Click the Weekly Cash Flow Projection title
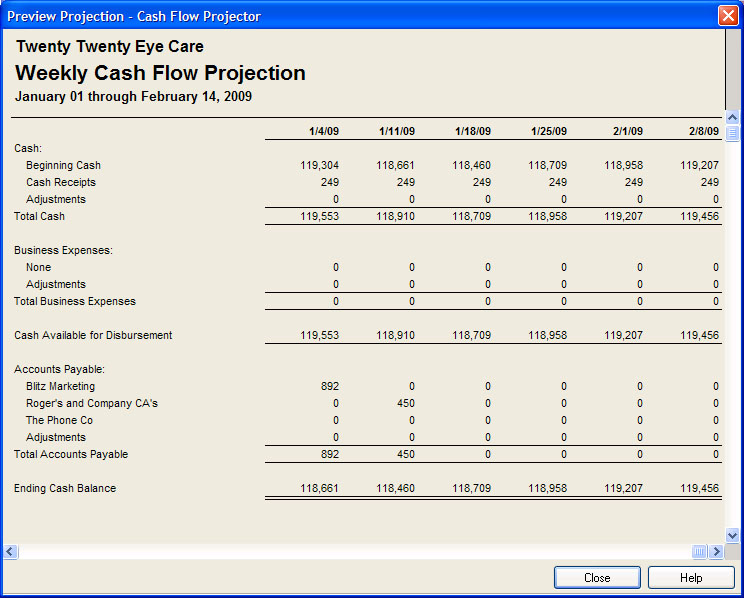744x598 pixels. (160, 73)
